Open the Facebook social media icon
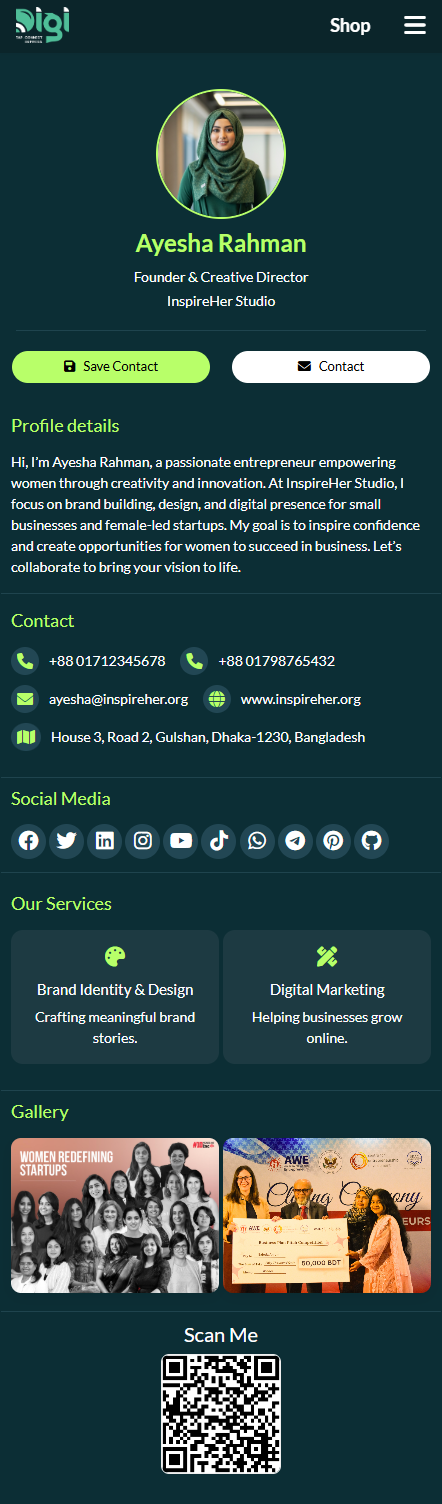This screenshot has height=1504, width=442. [x=29, y=841]
